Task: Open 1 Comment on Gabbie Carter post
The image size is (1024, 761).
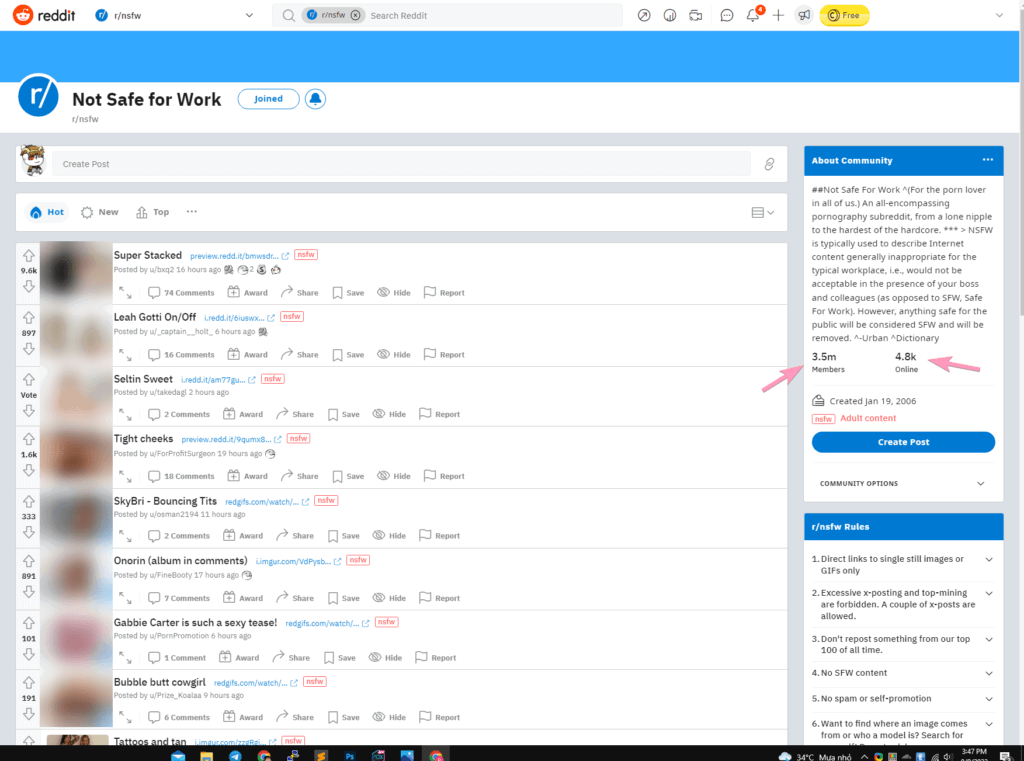Action: click(176, 658)
